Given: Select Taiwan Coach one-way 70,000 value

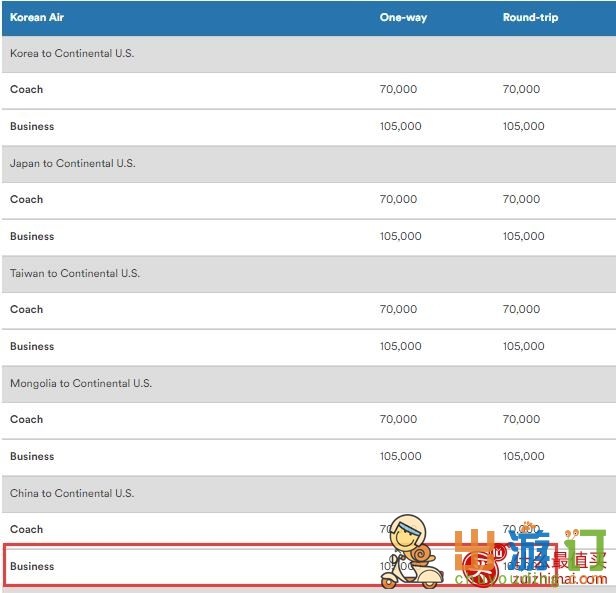Looking at the screenshot, I should tap(398, 309).
